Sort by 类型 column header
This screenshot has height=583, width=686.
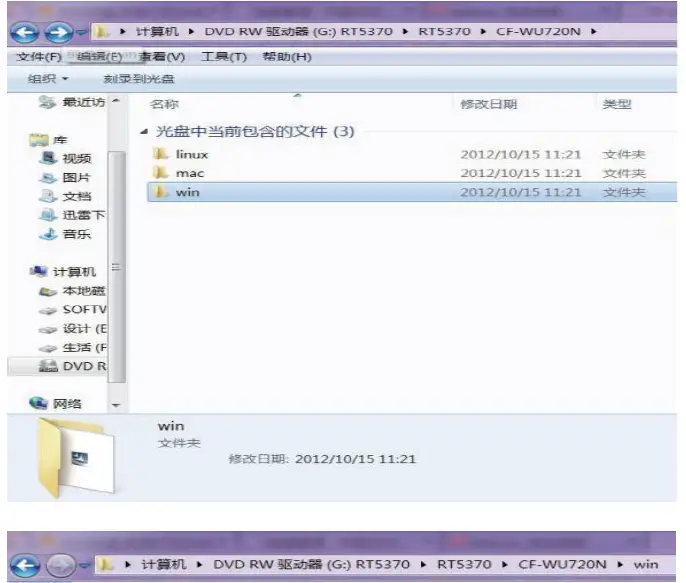click(x=616, y=104)
